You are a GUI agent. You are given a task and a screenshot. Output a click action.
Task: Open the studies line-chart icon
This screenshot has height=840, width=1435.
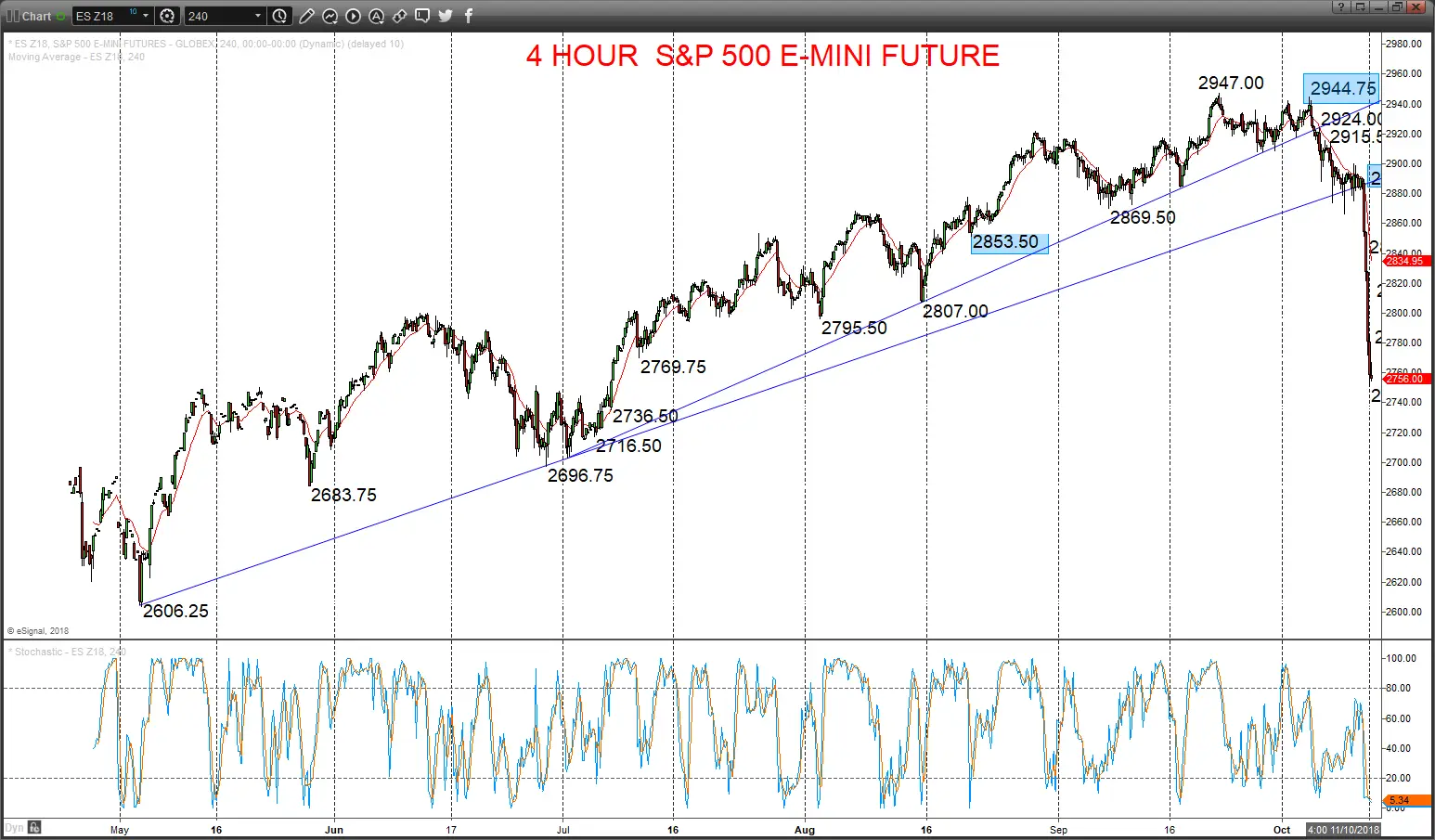330,16
